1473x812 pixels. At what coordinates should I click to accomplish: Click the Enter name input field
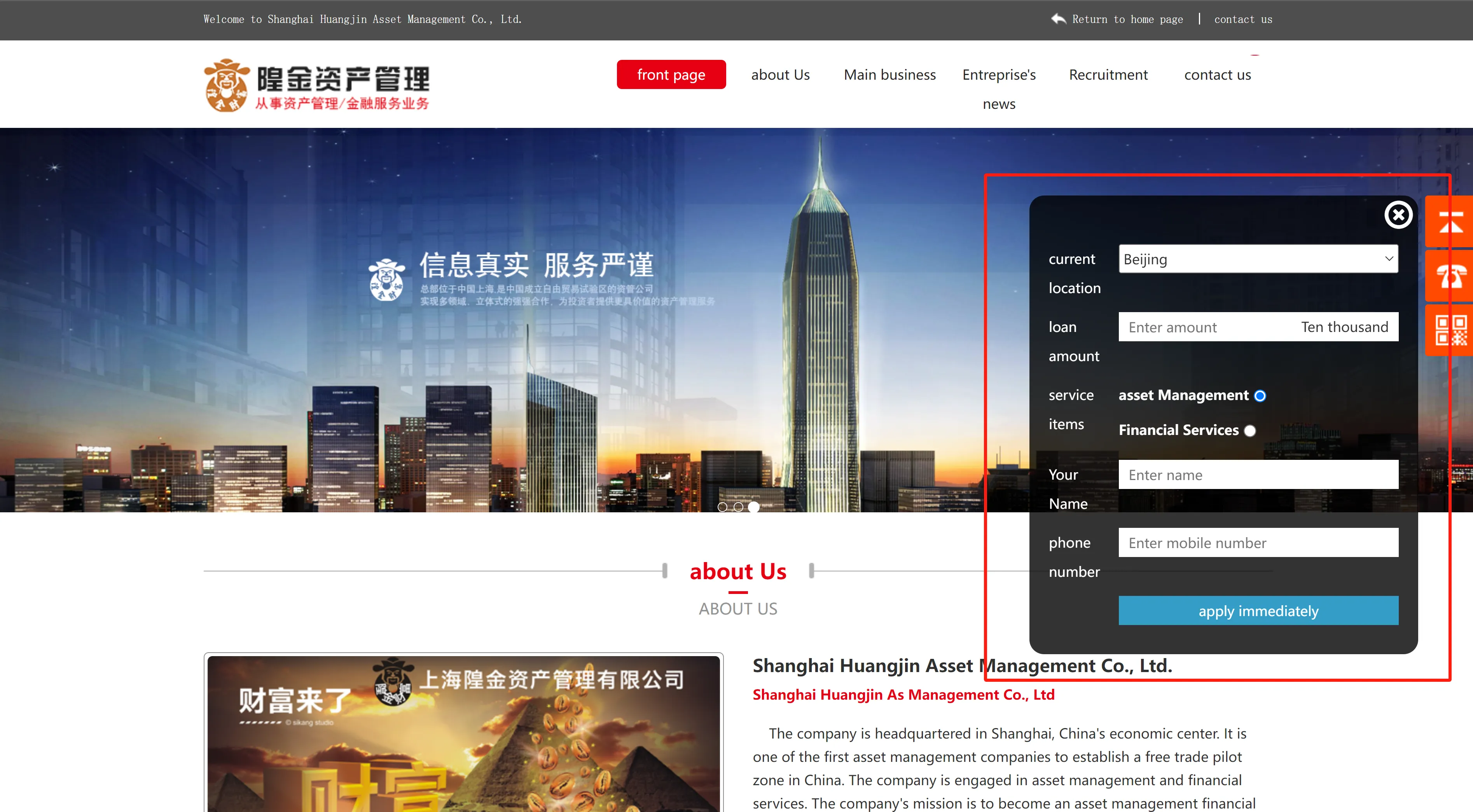coord(1258,475)
